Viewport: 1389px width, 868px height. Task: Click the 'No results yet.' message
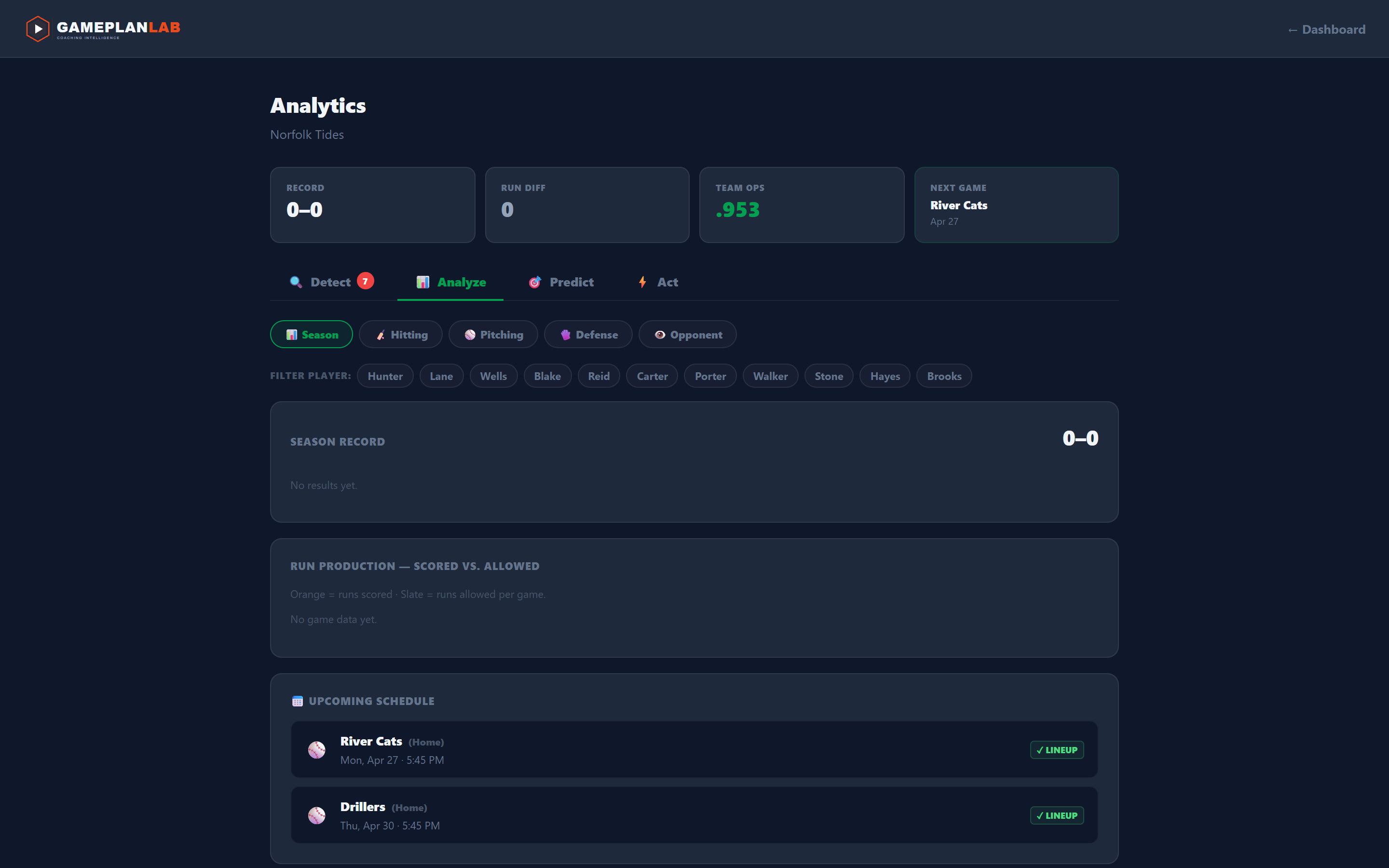[x=324, y=485]
